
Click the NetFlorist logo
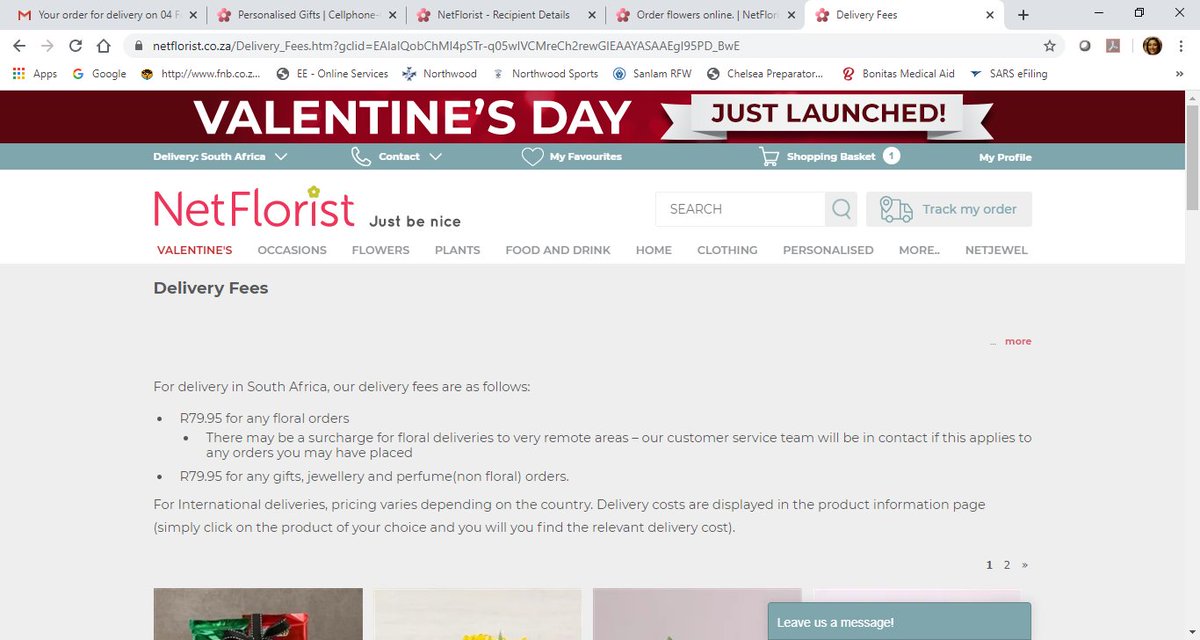pyautogui.click(x=254, y=207)
